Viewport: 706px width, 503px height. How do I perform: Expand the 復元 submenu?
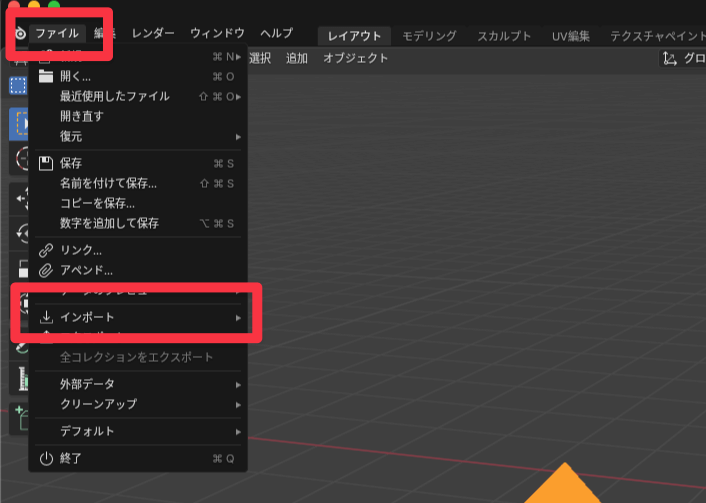tap(138, 136)
